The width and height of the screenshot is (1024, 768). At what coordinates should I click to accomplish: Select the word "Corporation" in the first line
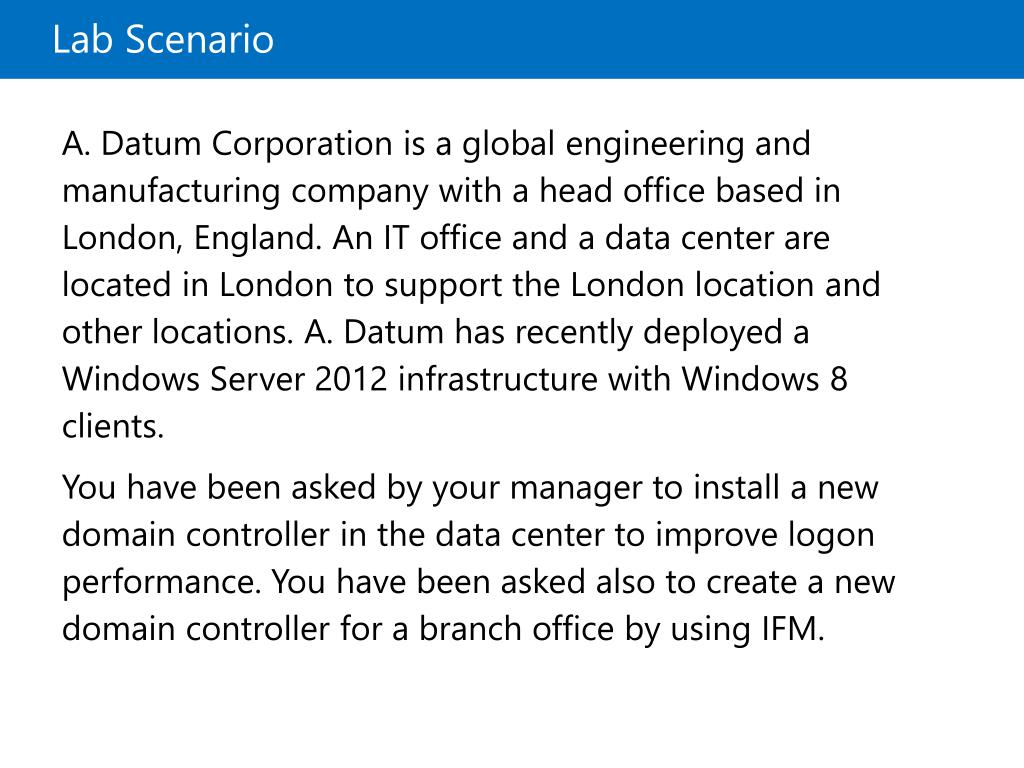pyautogui.click(x=302, y=145)
